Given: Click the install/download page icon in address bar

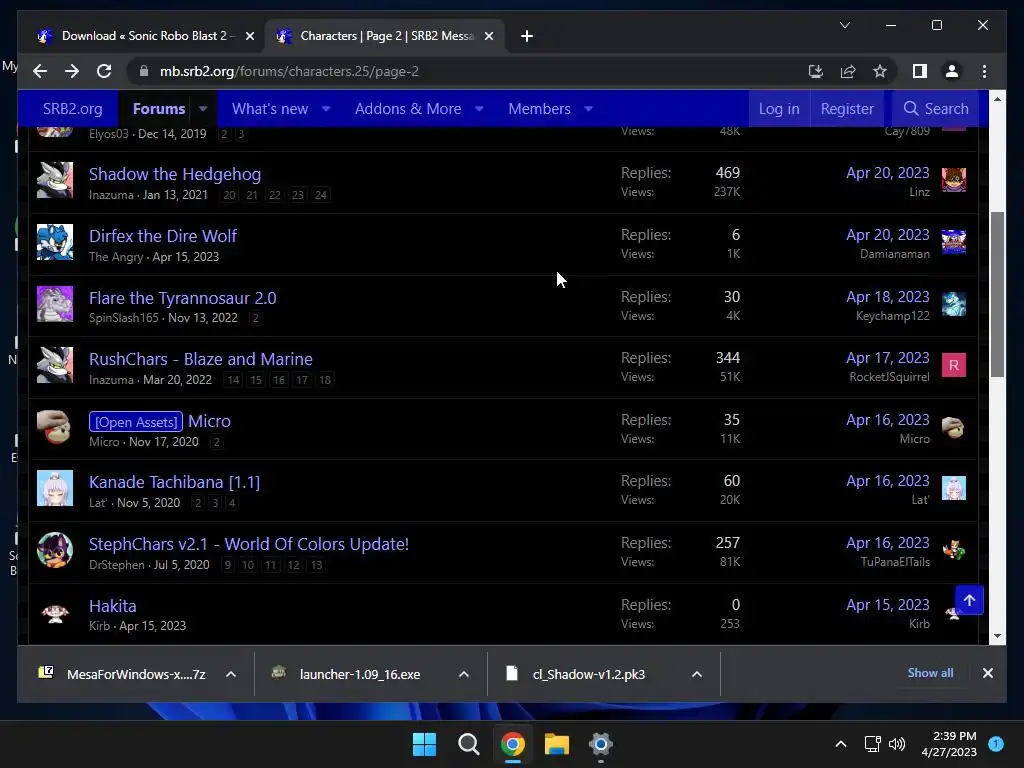Looking at the screenshot, I should 816,71.
